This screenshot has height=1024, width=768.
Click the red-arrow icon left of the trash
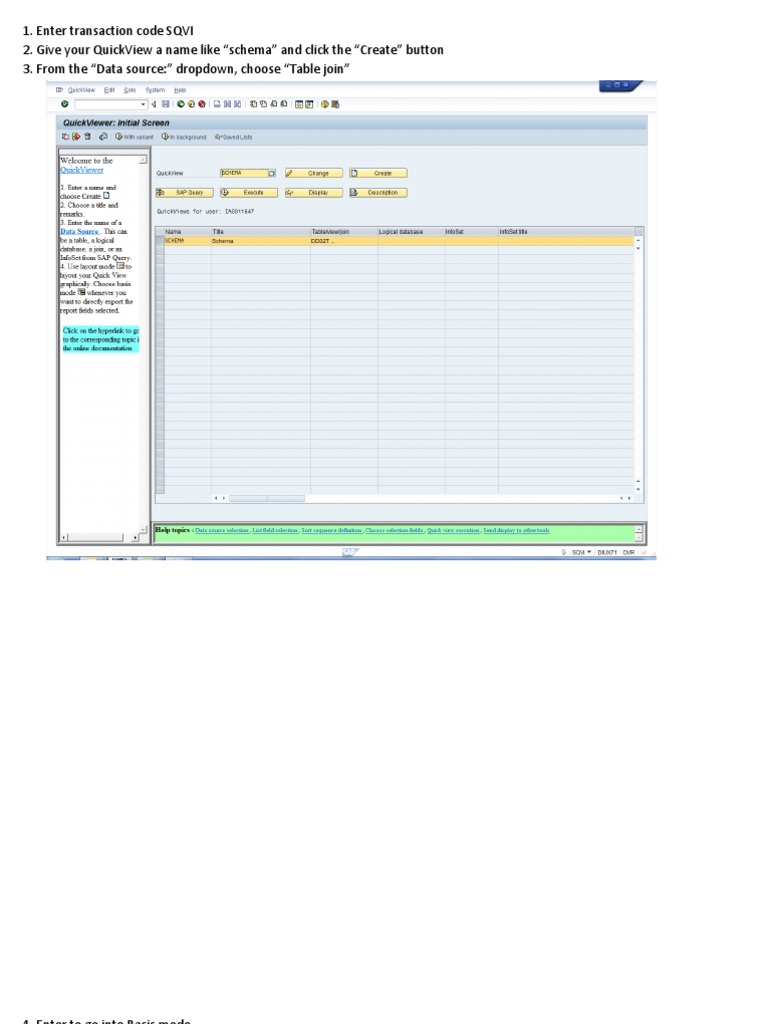pyautogui.click(x=76, y=136)
